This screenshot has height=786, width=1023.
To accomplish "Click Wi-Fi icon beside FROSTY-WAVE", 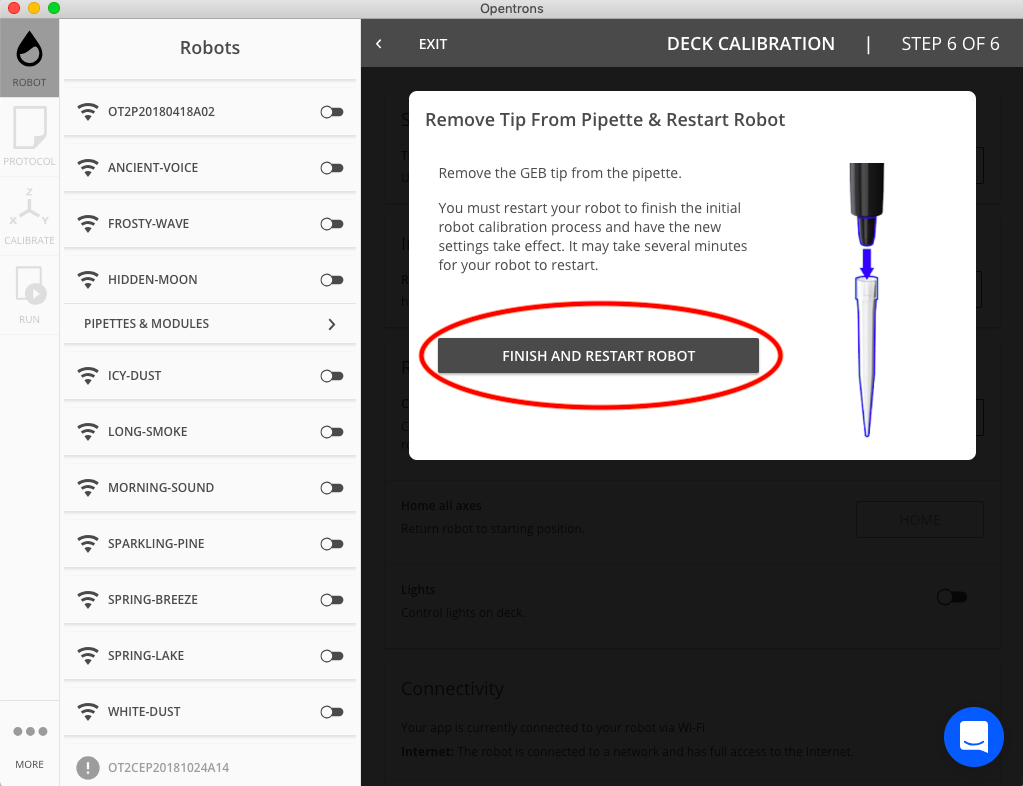I will coord(88,224).
